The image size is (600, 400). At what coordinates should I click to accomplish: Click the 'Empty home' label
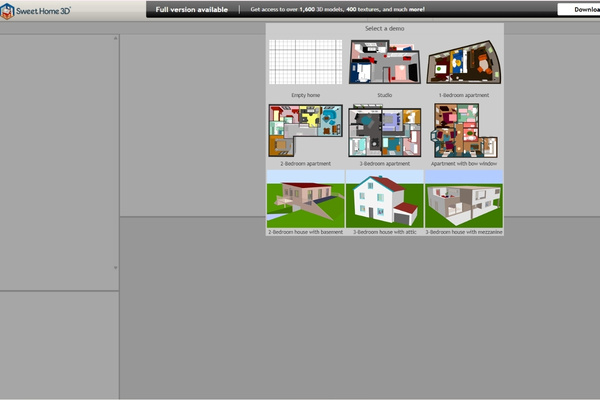(305, 95)
